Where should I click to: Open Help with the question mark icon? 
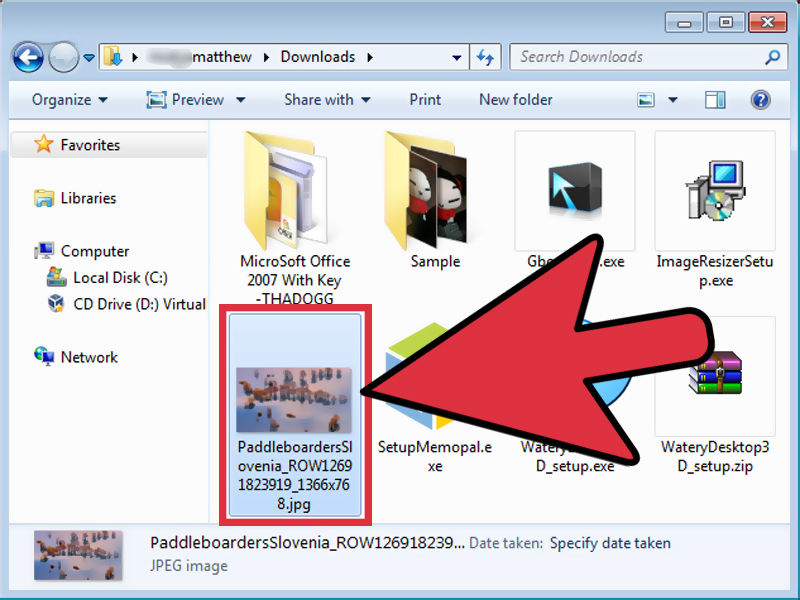click(760, 99)
